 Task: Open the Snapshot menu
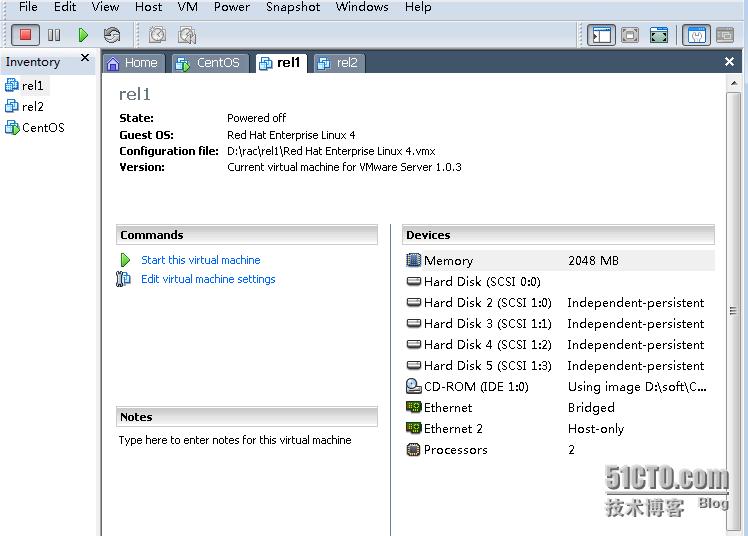(x=293, y=7)
